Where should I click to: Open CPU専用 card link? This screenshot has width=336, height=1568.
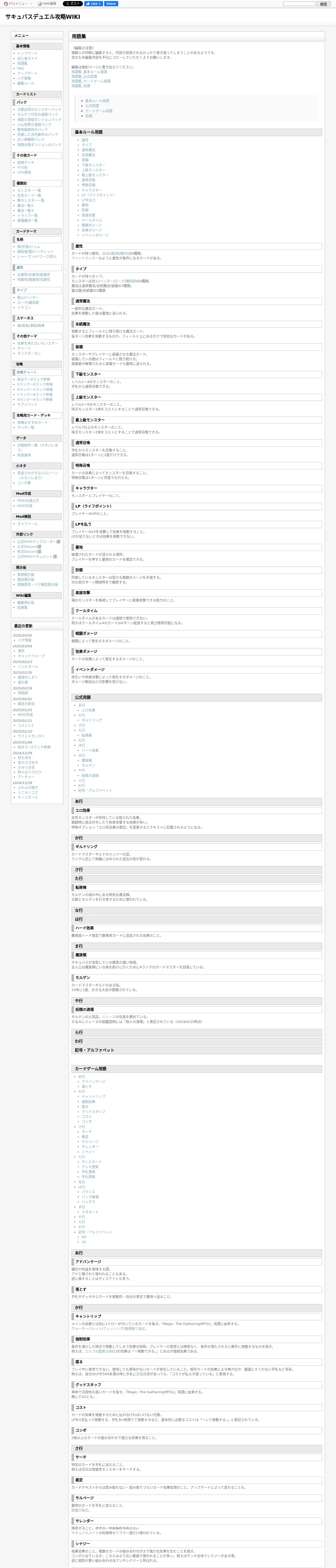24,172
